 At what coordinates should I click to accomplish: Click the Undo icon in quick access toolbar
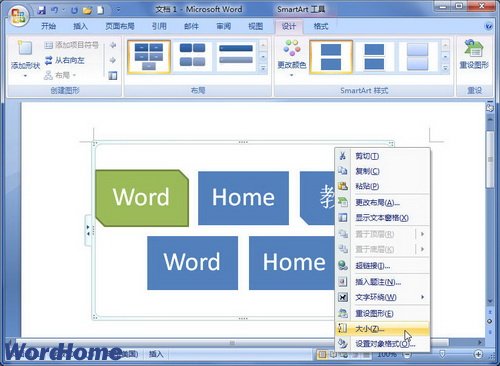(x=54, y=10)
